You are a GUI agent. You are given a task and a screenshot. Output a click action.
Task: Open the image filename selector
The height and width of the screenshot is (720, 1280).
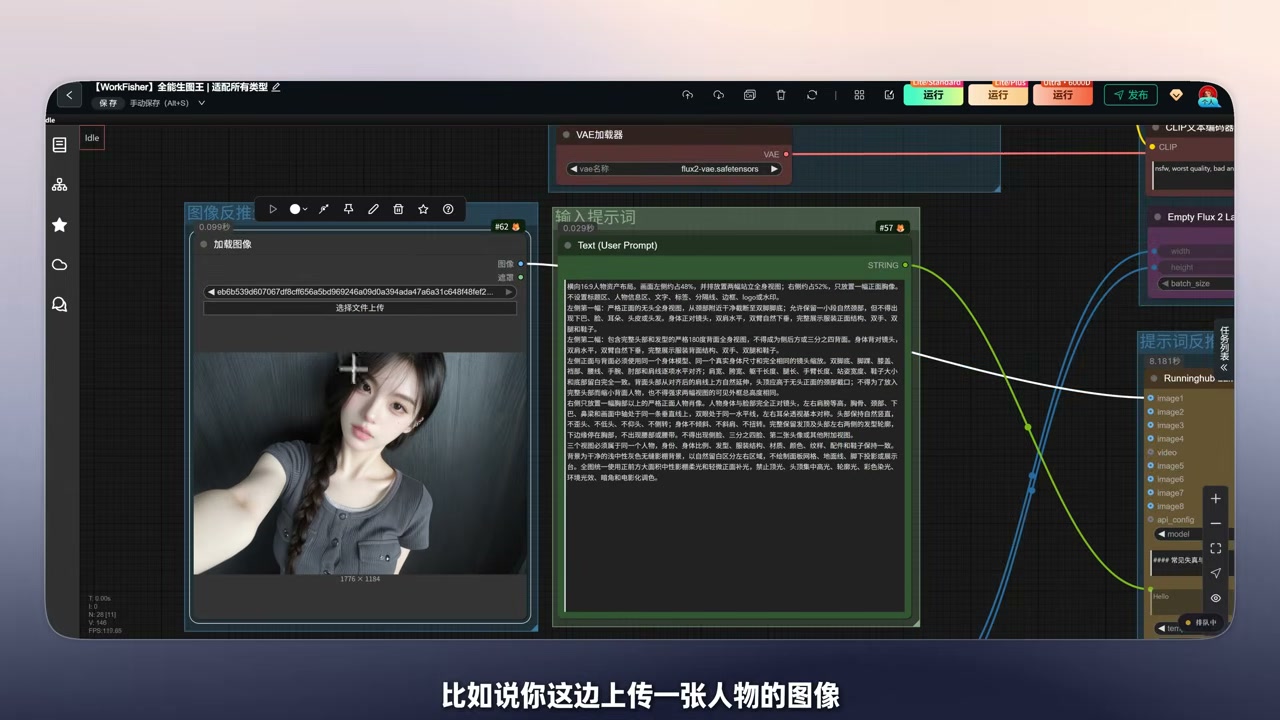pyautogui.click(x=360, y=292)
